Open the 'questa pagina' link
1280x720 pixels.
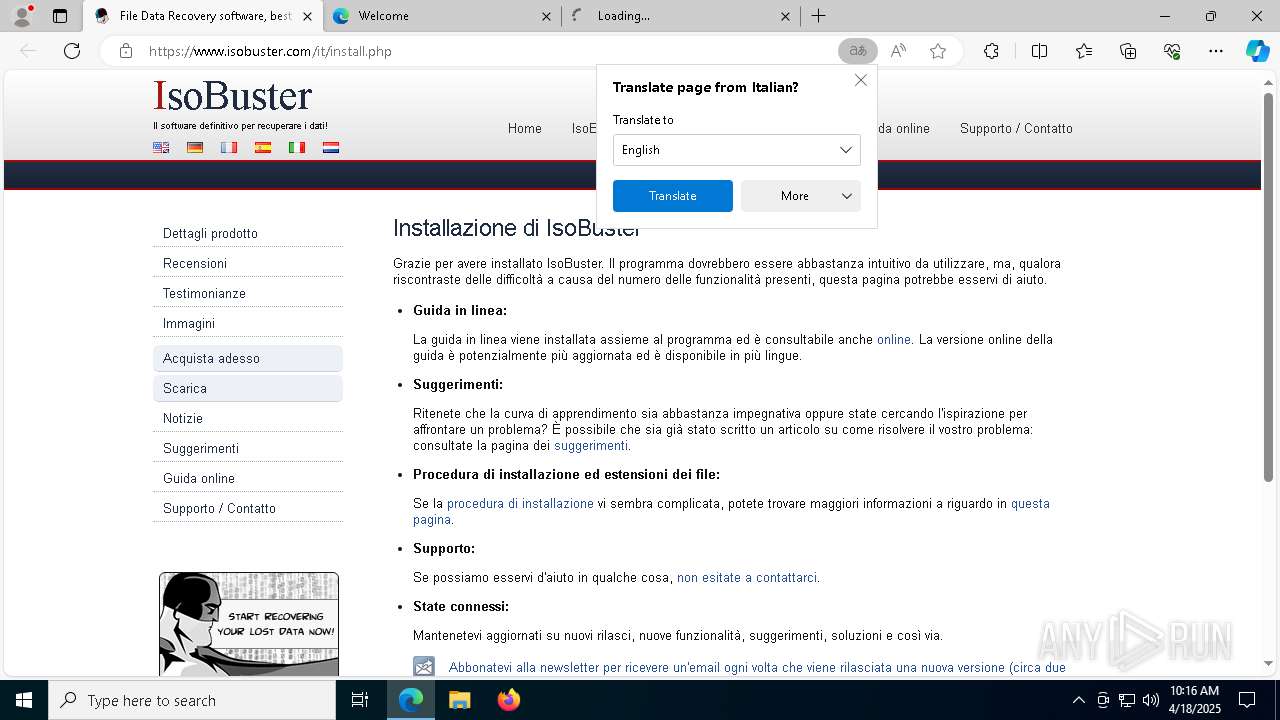coord(1030,503)
